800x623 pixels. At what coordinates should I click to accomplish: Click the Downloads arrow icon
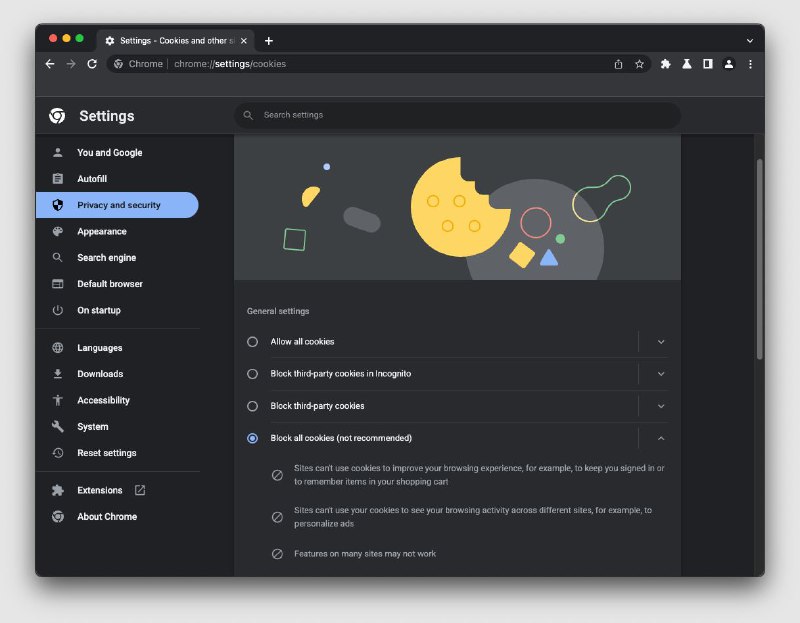tap(58, 374)
